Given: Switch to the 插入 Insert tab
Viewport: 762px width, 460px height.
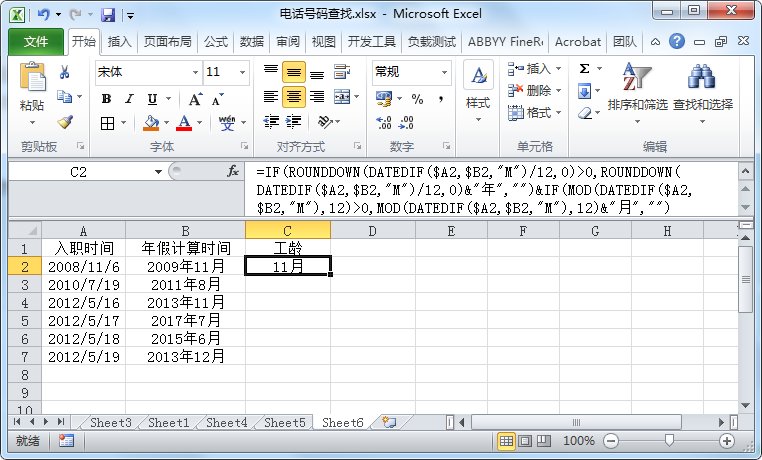Looking at the screenshot, I should pyautogui.click(x=120, y=42).
